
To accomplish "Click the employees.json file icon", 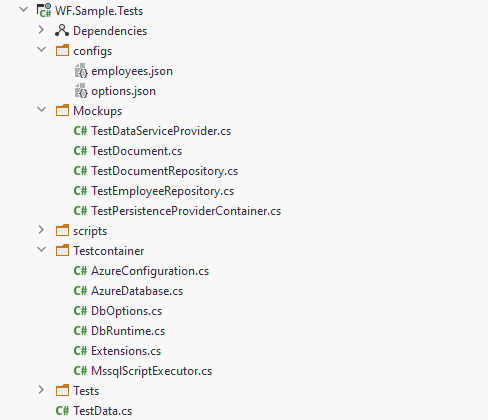I will (81, 71).
